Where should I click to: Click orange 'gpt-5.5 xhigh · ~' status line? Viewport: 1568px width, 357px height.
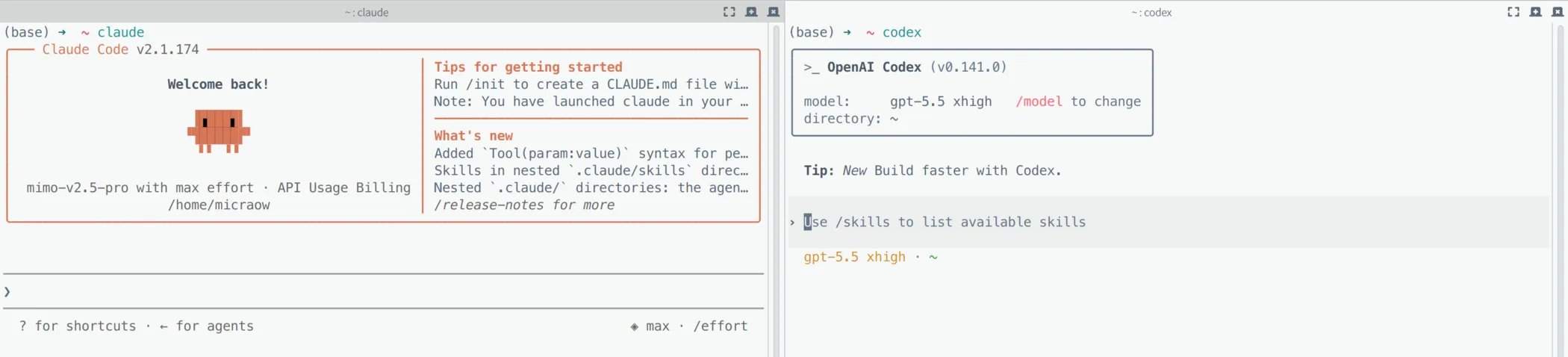tap(871, 256)
